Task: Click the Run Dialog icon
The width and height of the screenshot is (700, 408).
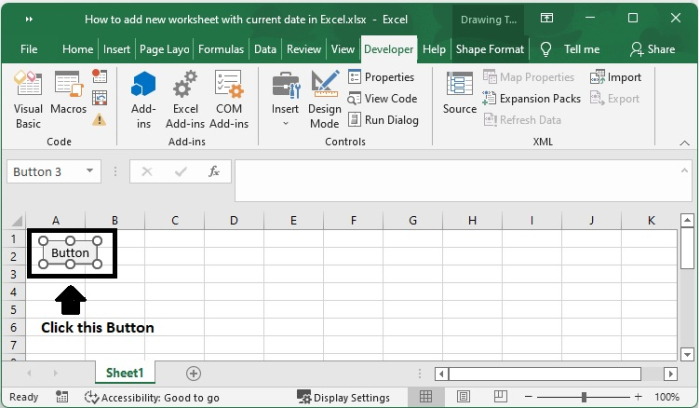Action: tap(355, 120)
